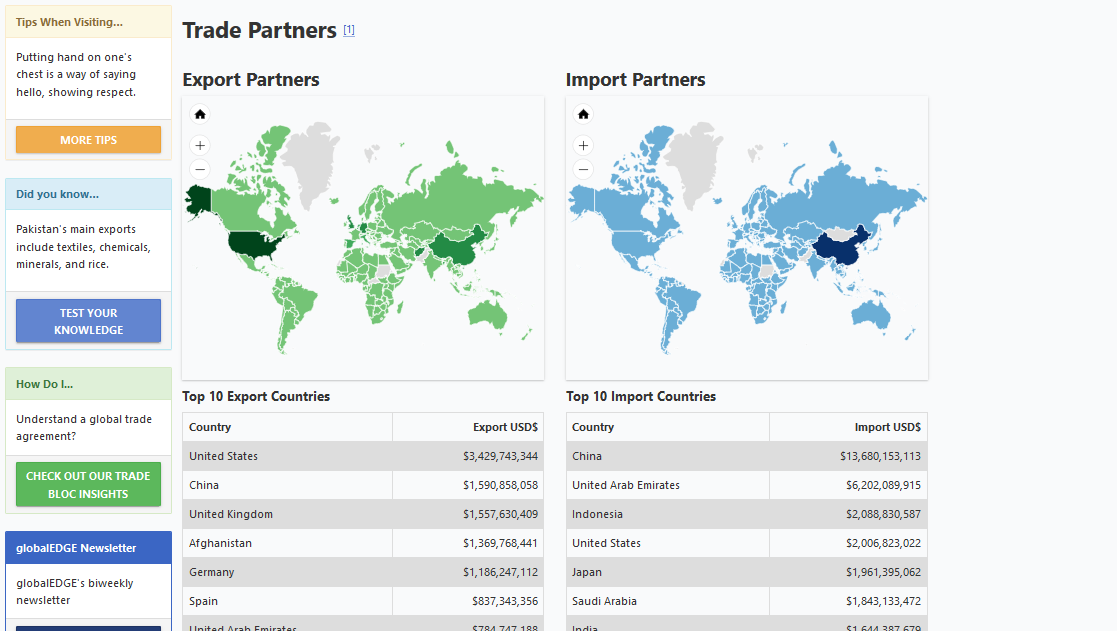Click the Export Partners heading

[x=251, y=80]
